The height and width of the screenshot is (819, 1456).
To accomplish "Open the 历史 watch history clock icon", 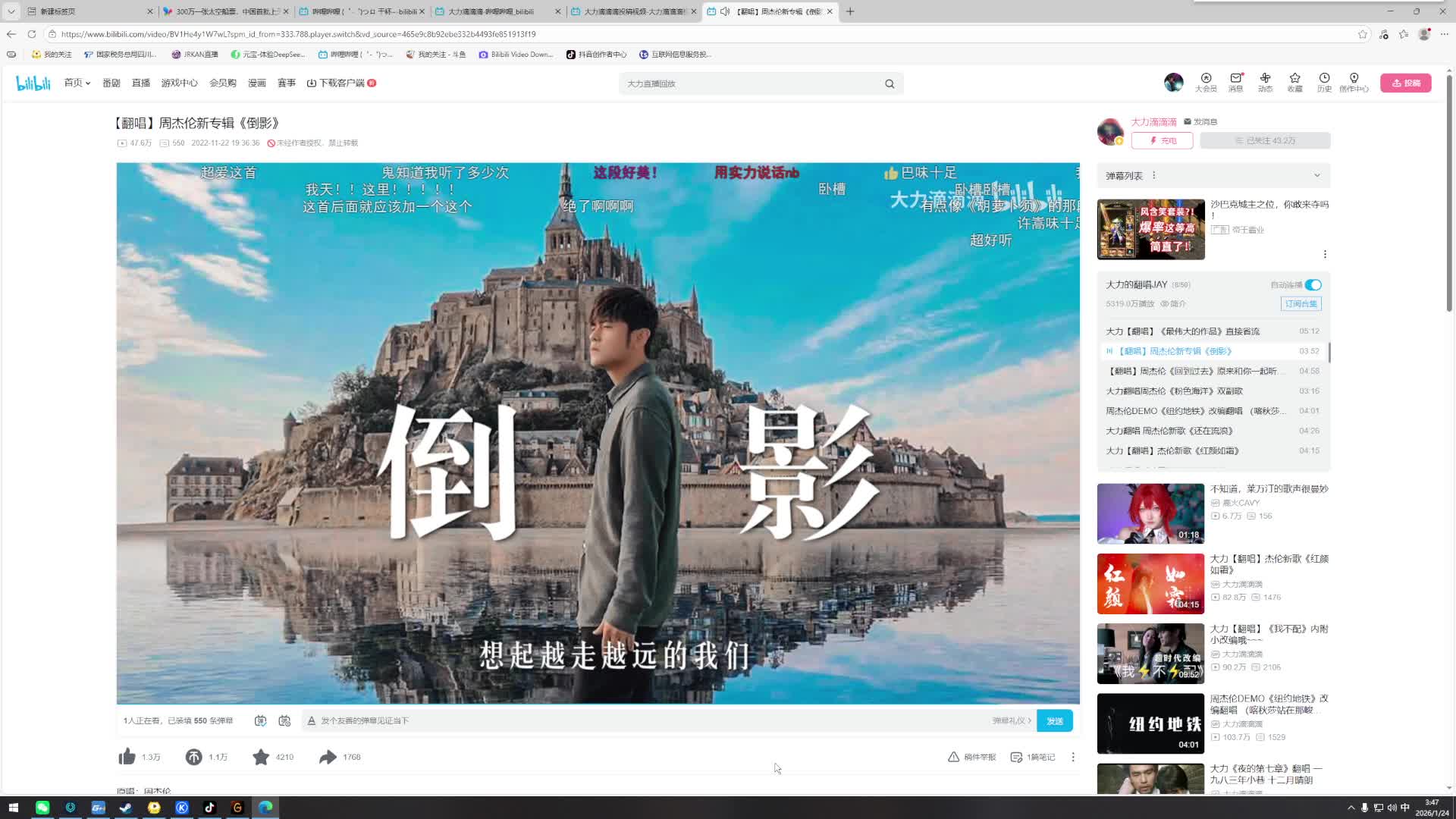I will click(1324, 83).
